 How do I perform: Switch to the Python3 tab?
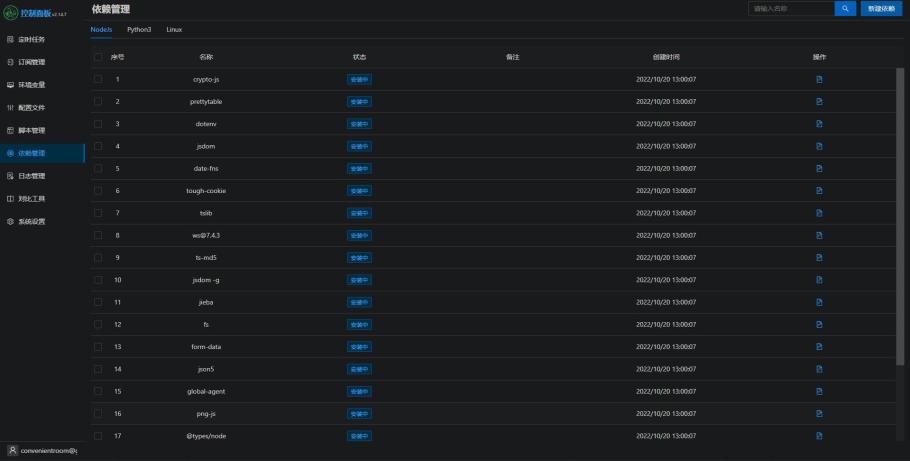click(x=139, y=30)
